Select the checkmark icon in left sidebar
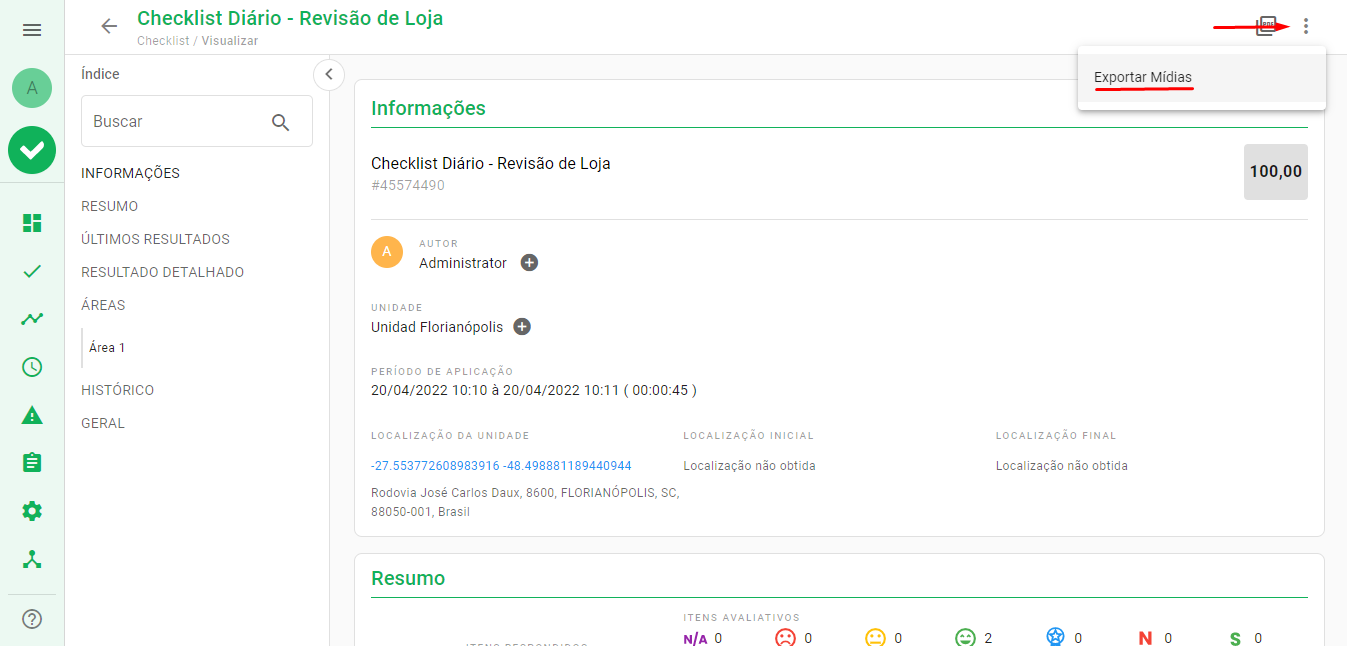Viewport: 1347px width, 646px height. click(x=31, y=270)
